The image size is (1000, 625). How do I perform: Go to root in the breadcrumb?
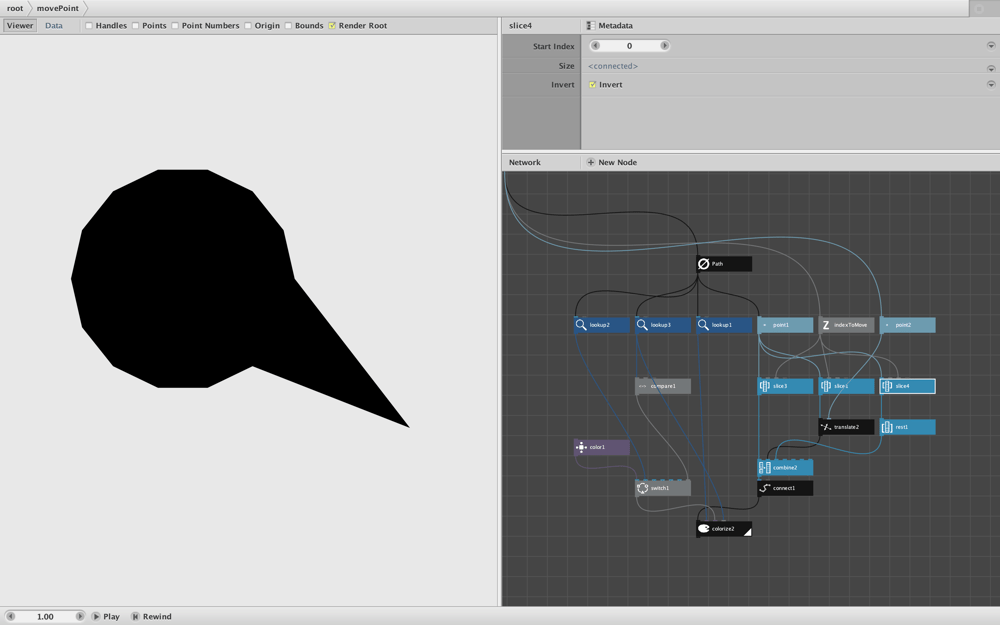click(x=15, y=8)
